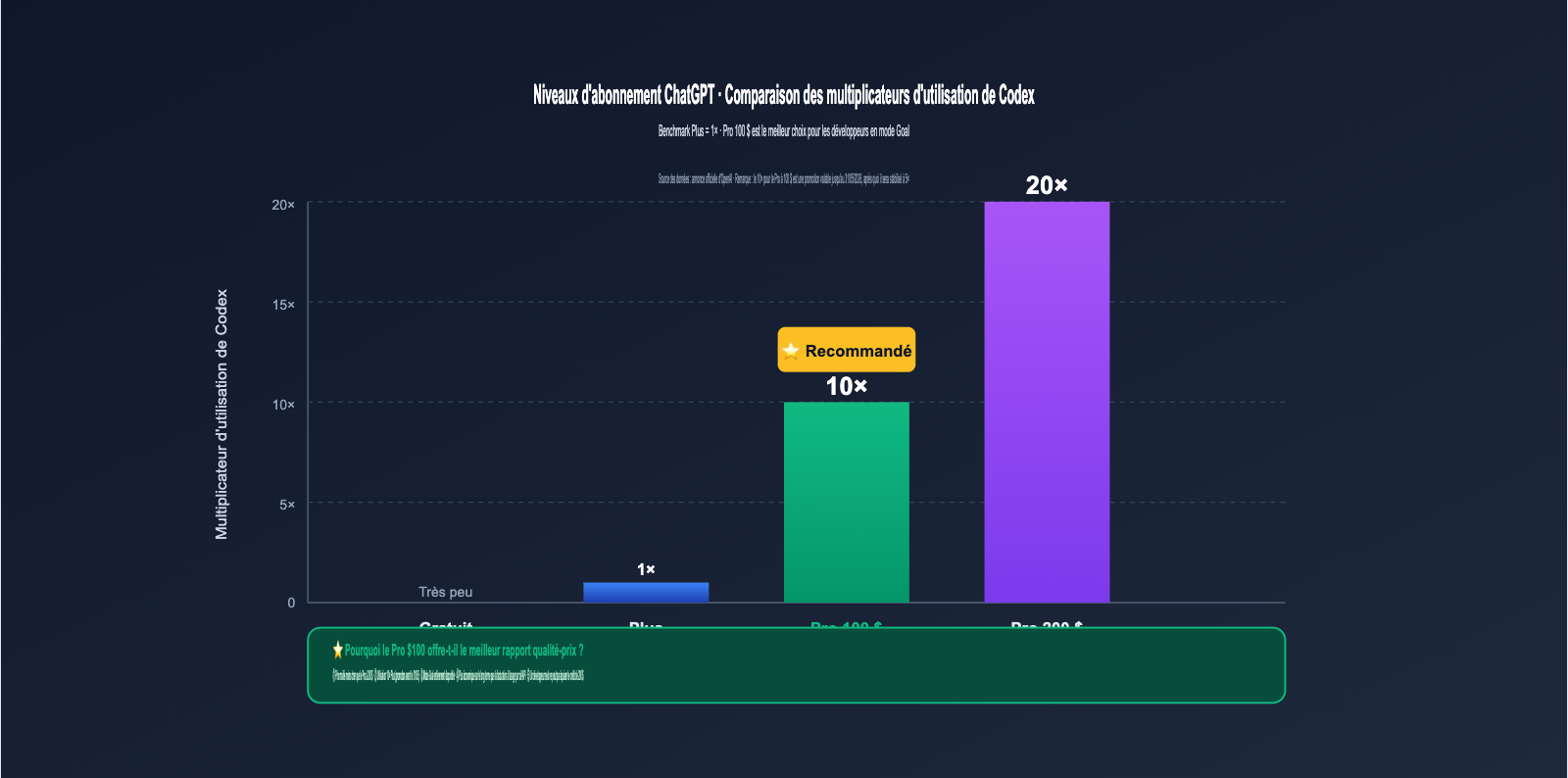Select the purple 20× bar

(x=1047, y=402)
